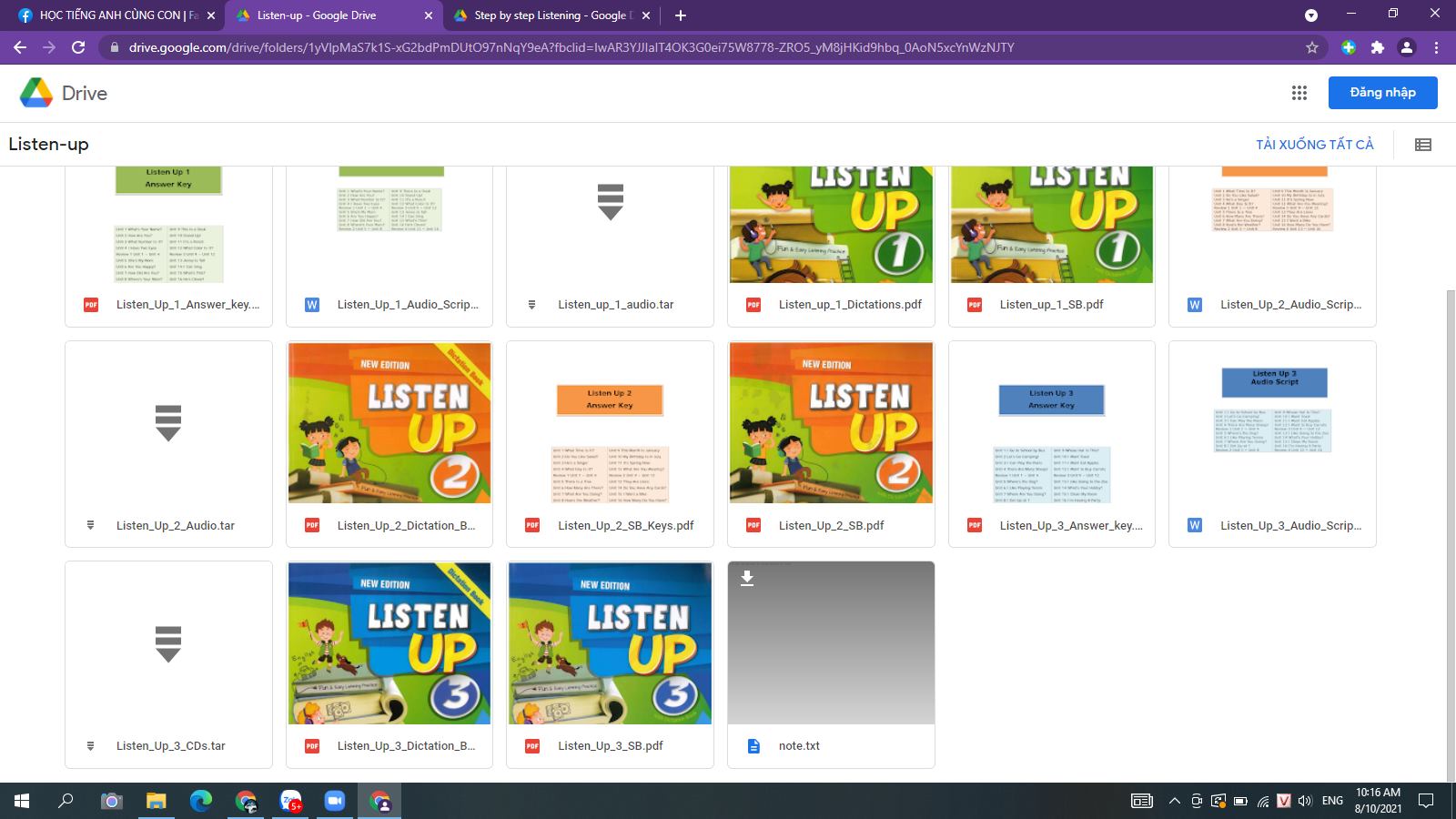Select Listen_Up_3_SB.pdf thumbnail
Image resolution: width=1456 pixels, height=819 pixels.
(610, 642)
